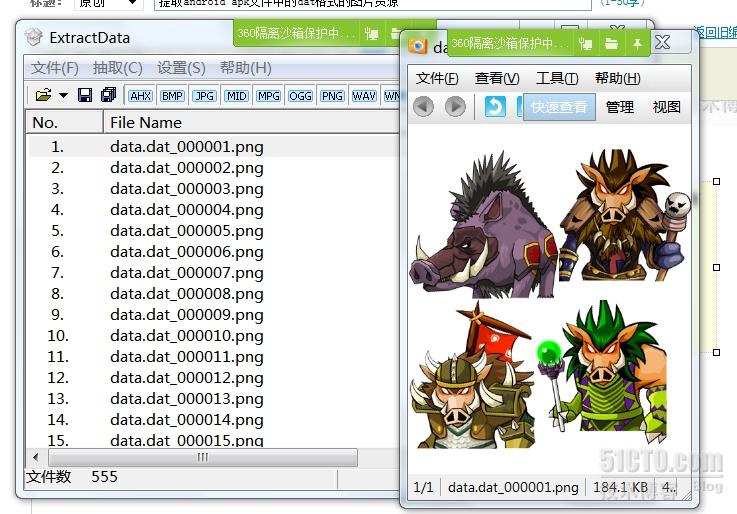This screenshot has height=514, width=737.
Task: Select data.dat_000009.png in the file list
Action: click(187, 314)
